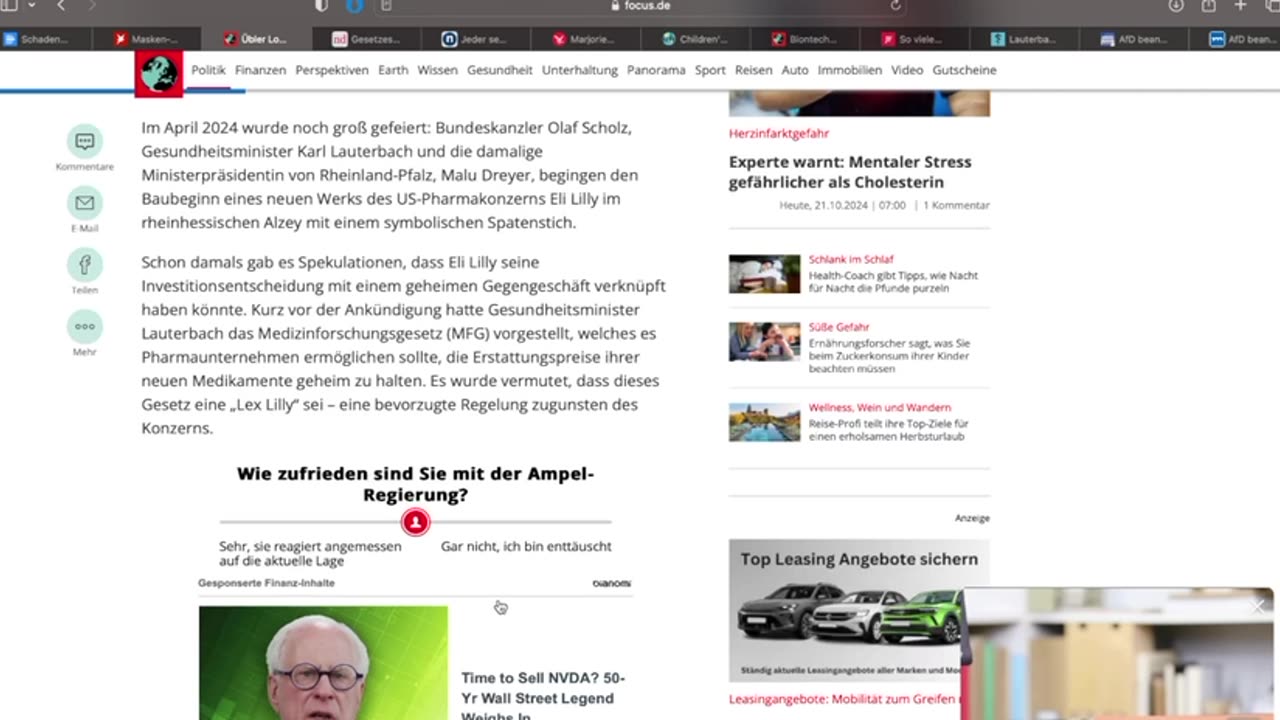Image resolution: width=1280 pixels, height=720 pixels.
Task: Reload the page with refresh icon
Action: (895, 6)
